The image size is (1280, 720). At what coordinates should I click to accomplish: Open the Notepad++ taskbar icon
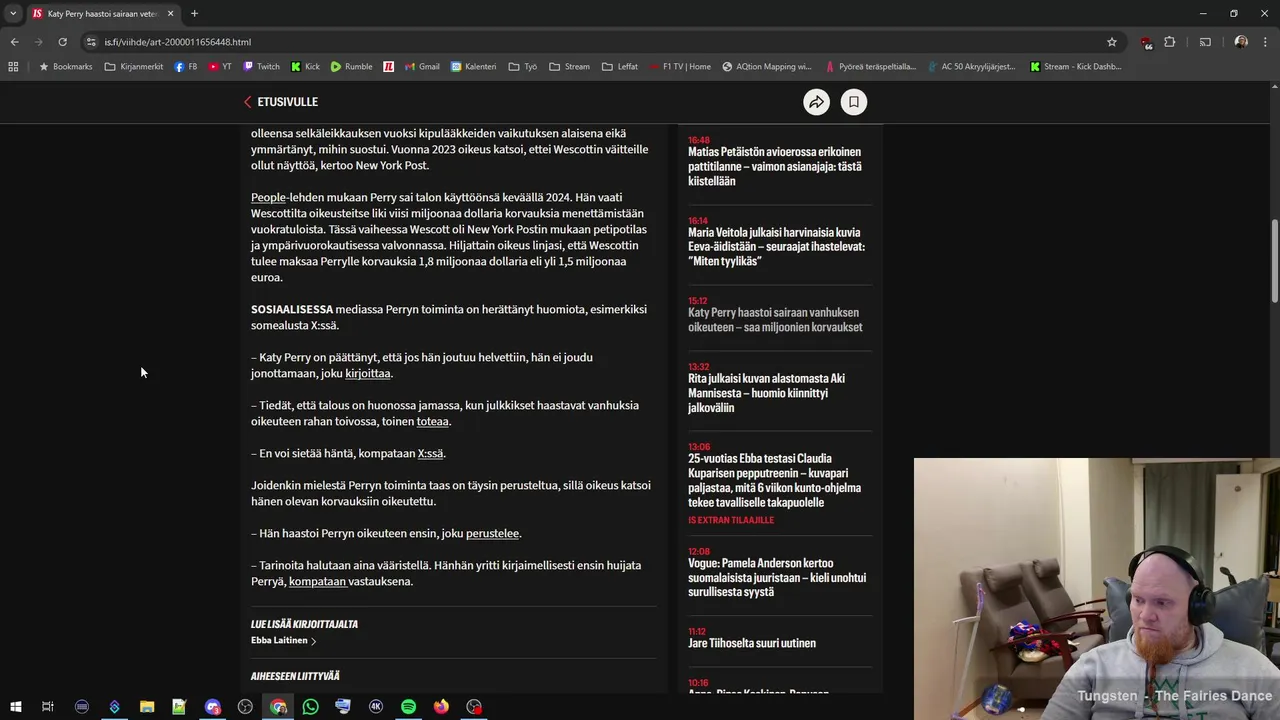pos(179,707)
